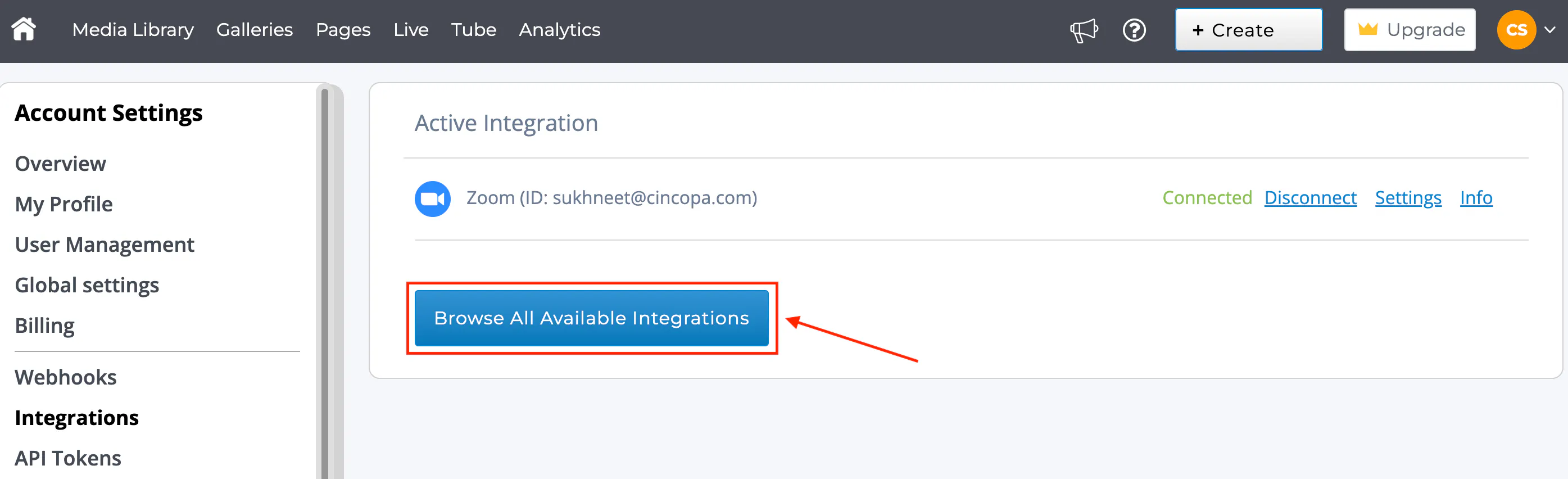Open API Tokens in sidebar
1568x479 pixels.
67,458
